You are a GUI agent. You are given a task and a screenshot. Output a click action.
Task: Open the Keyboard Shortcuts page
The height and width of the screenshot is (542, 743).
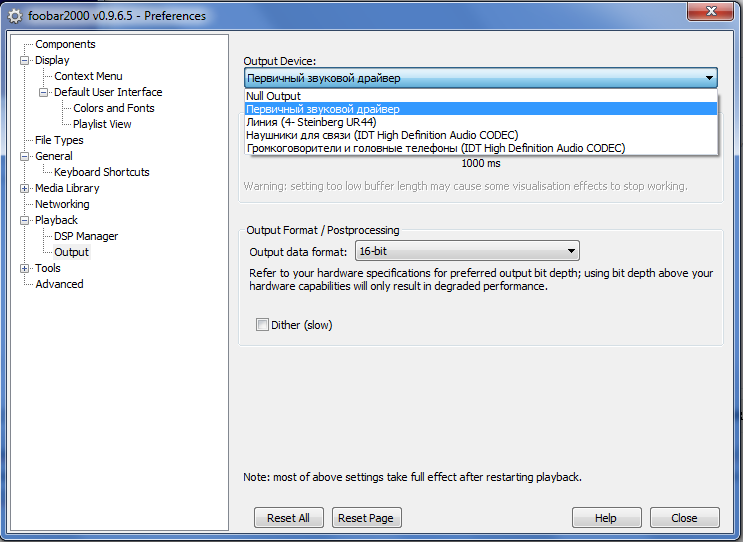(101, 172)
